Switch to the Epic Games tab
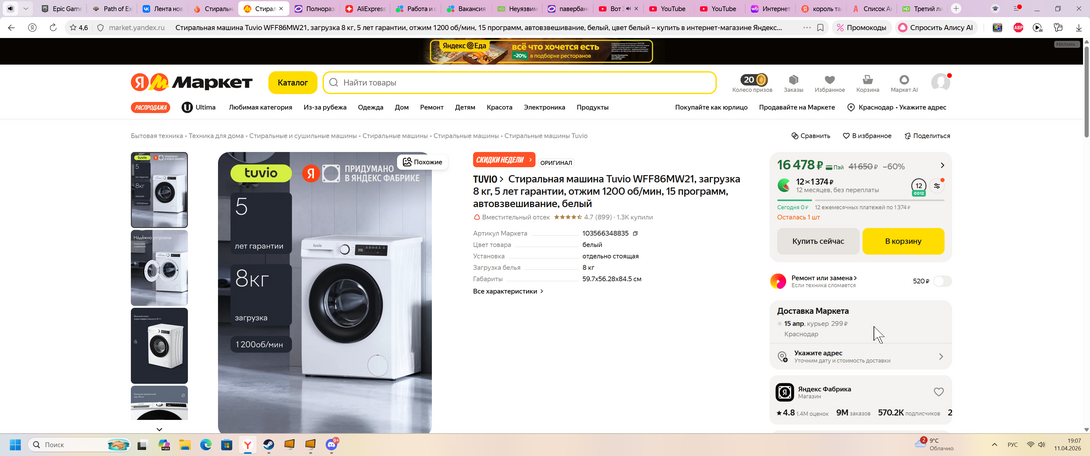Image resolution: width=1090 pixels, height=456 pixels. tap(62, 8)
